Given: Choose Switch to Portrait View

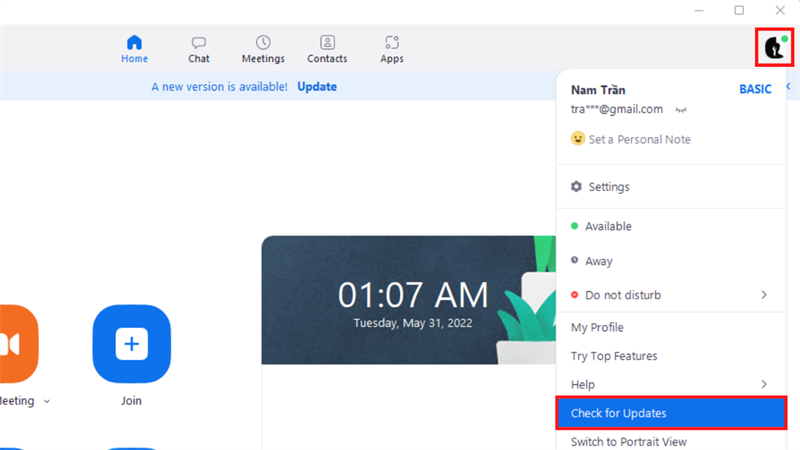Looking at the screenshot, I should point(671,441).
